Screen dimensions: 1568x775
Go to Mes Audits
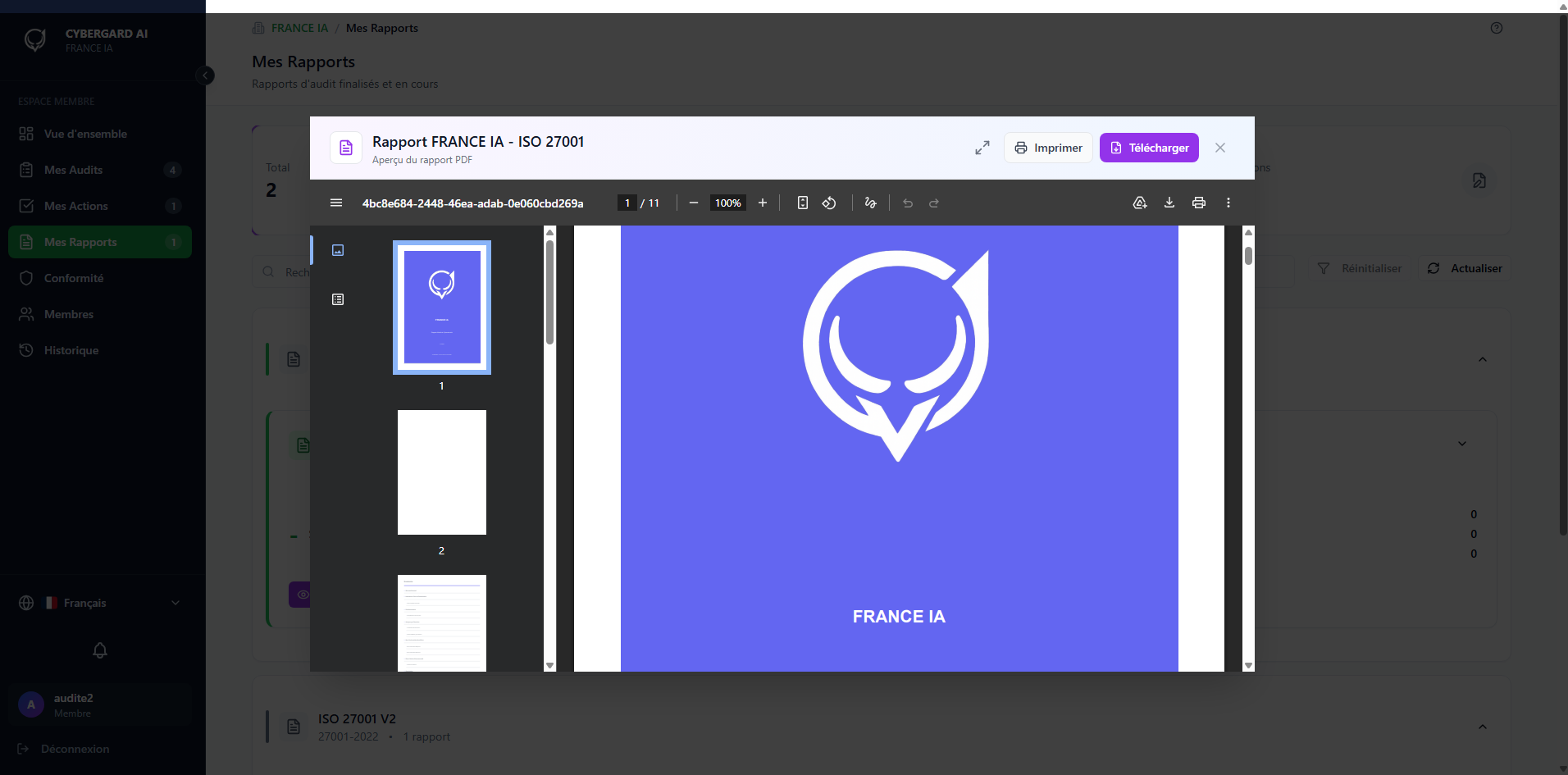click(x=100, y=170)
